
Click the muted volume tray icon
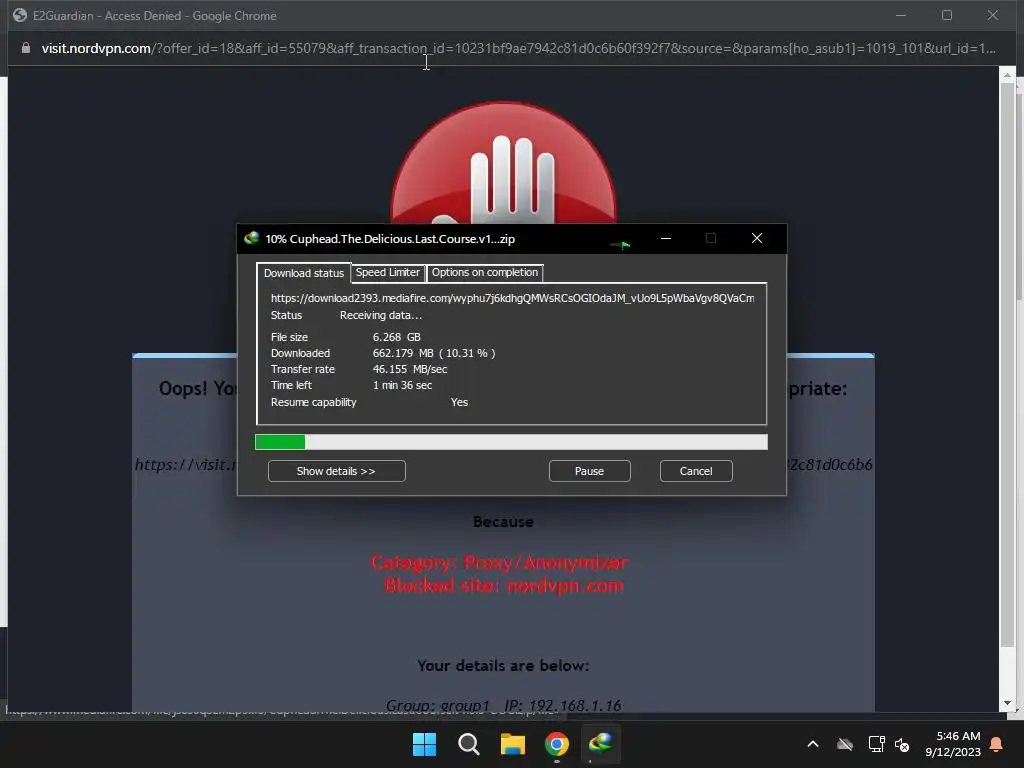tap(903, 744)
